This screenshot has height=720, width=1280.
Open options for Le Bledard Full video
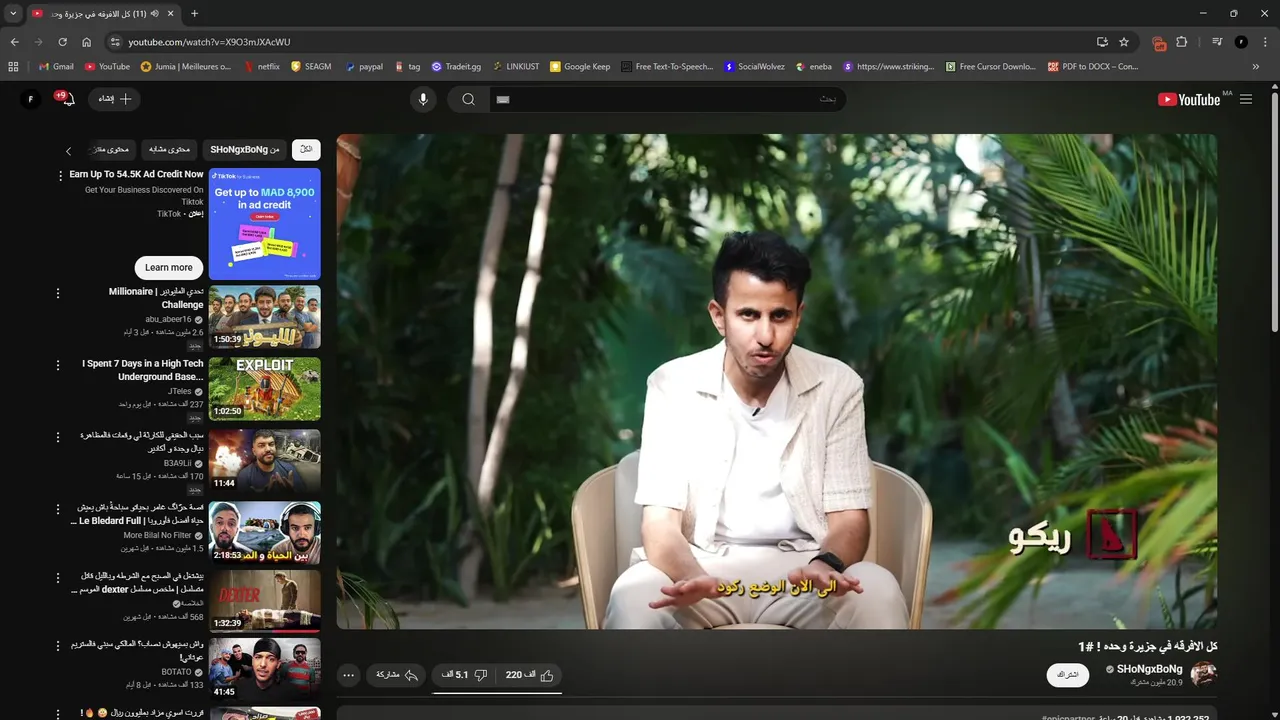57,510
